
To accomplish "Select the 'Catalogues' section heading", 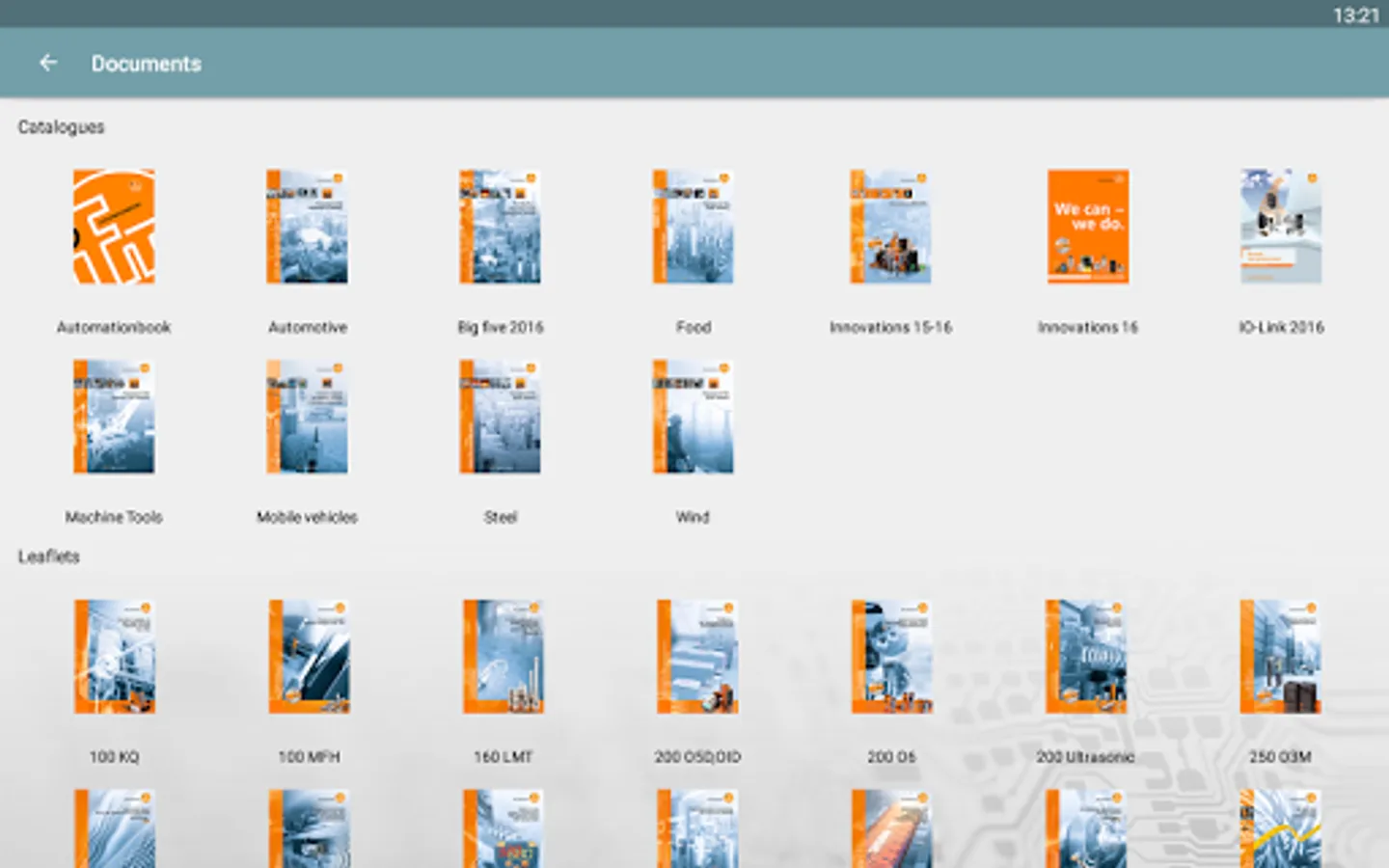I will pos(61,127).
